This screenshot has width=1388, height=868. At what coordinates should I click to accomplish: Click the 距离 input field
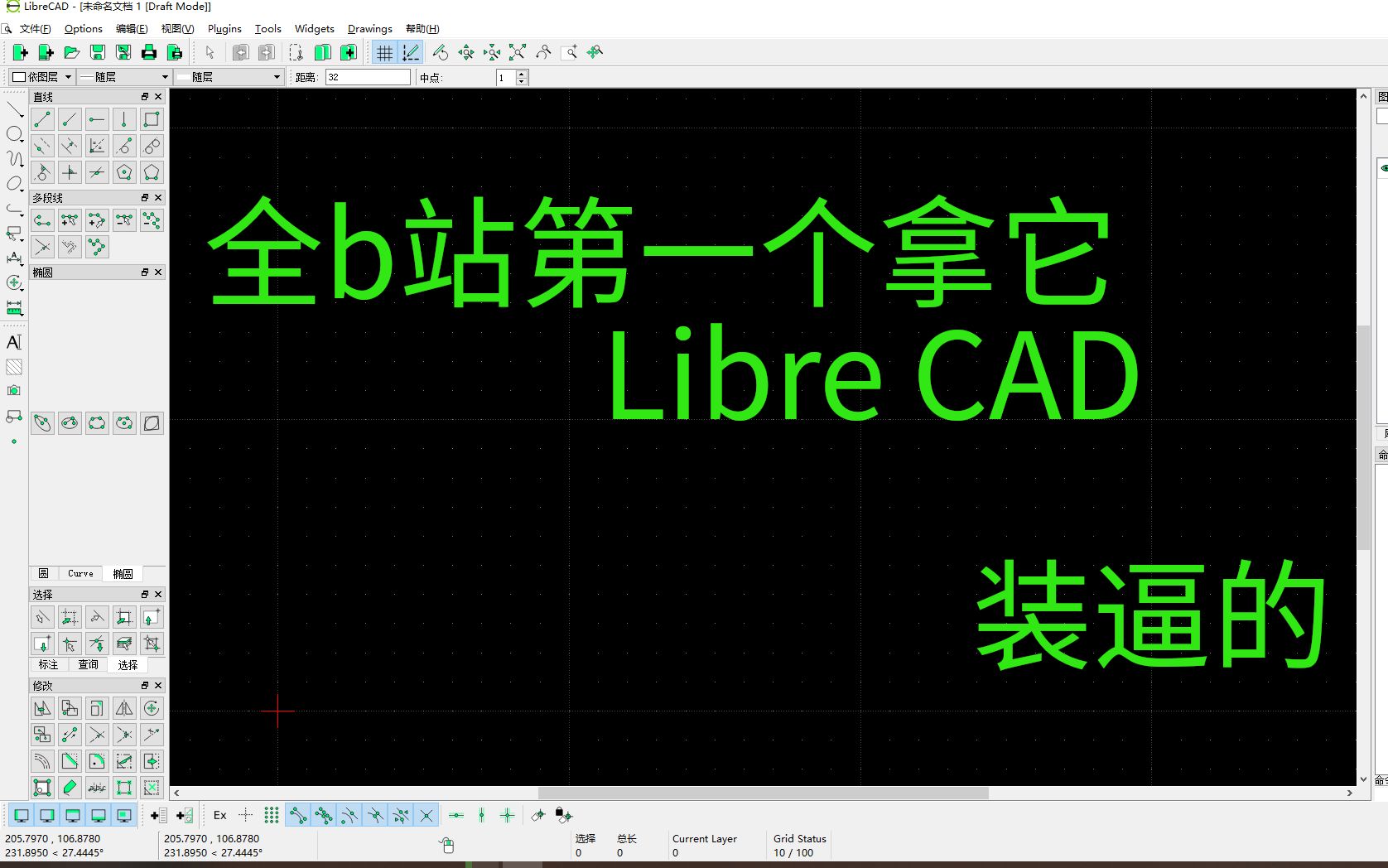click(368, 77)
